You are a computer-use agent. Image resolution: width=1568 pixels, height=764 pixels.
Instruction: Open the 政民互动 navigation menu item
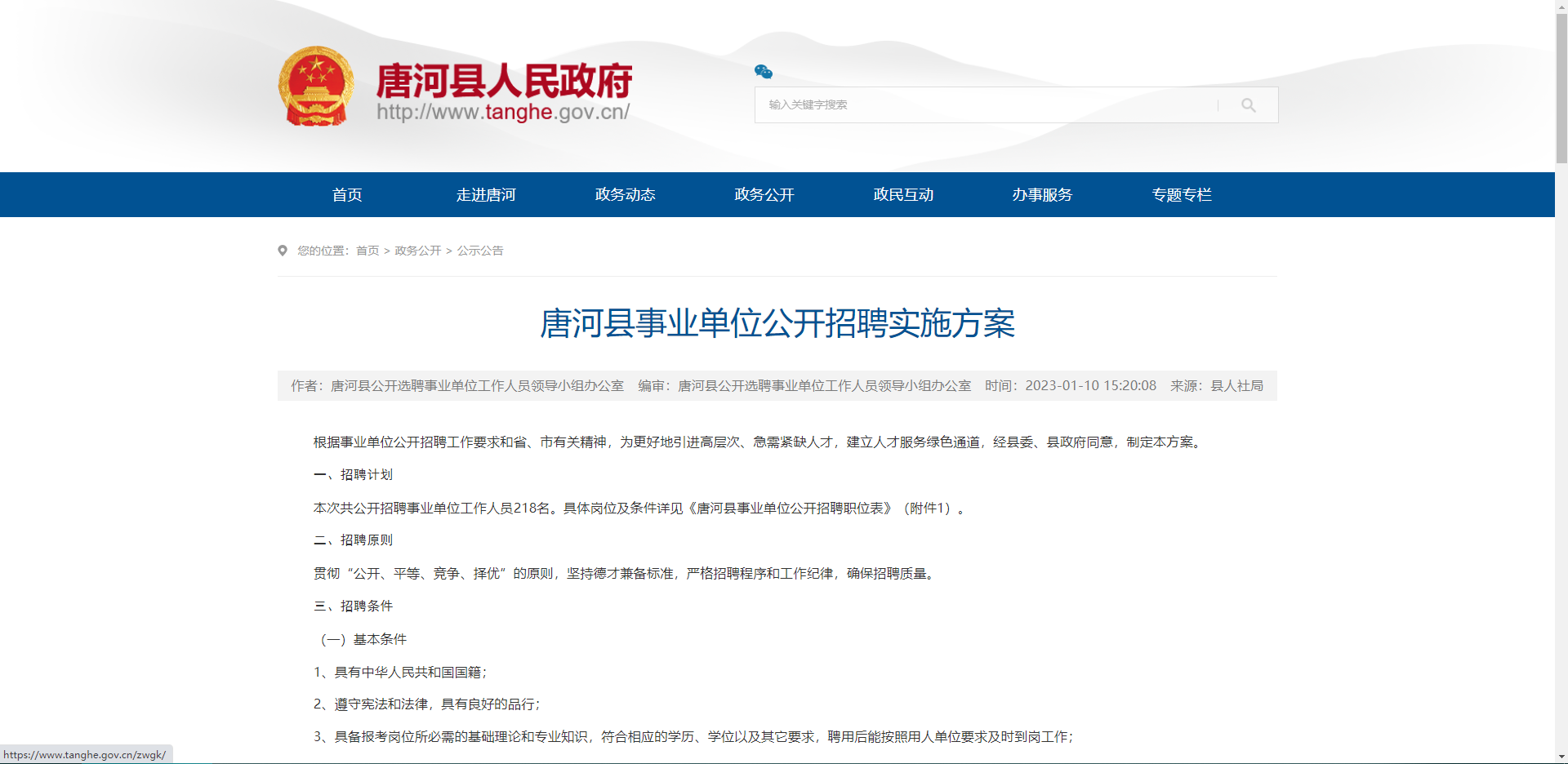point(903,194)
